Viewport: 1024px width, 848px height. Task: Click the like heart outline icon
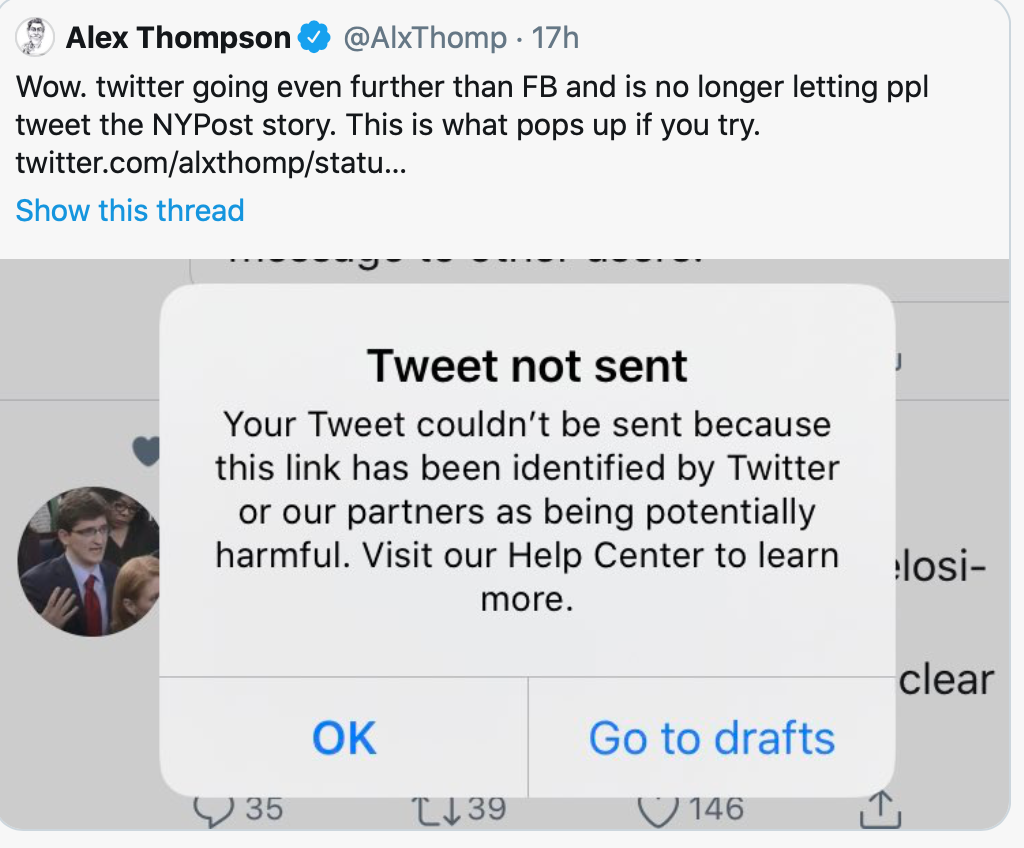[x=657, y=809]
